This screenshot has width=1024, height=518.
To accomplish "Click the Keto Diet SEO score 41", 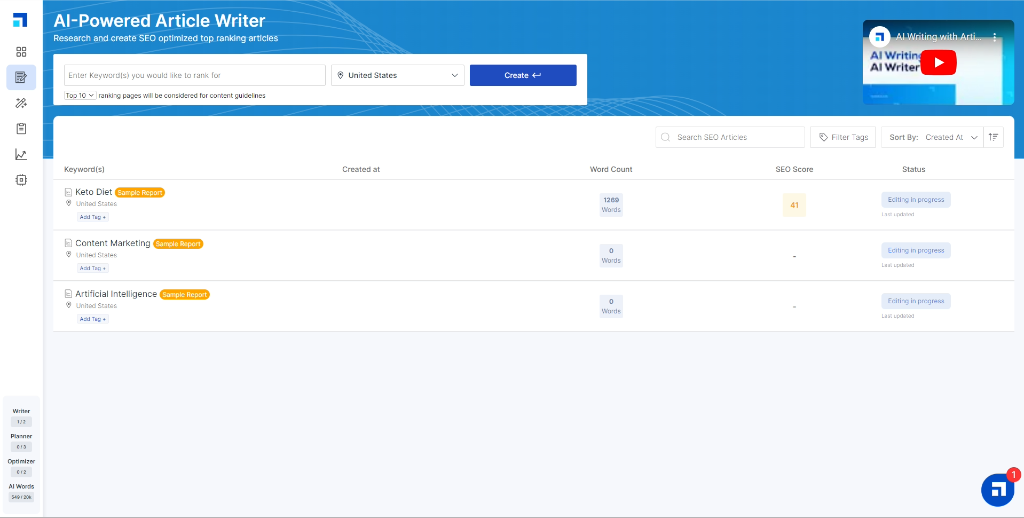I will coord(794,205).
